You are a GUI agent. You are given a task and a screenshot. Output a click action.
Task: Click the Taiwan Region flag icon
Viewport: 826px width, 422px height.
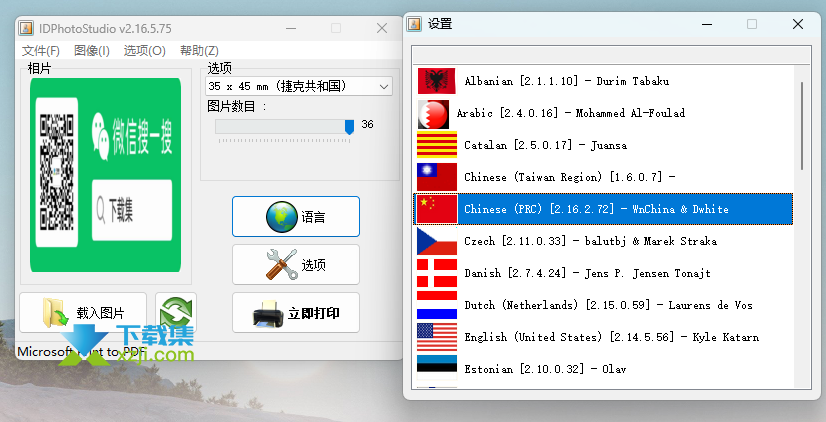[437, 177]
